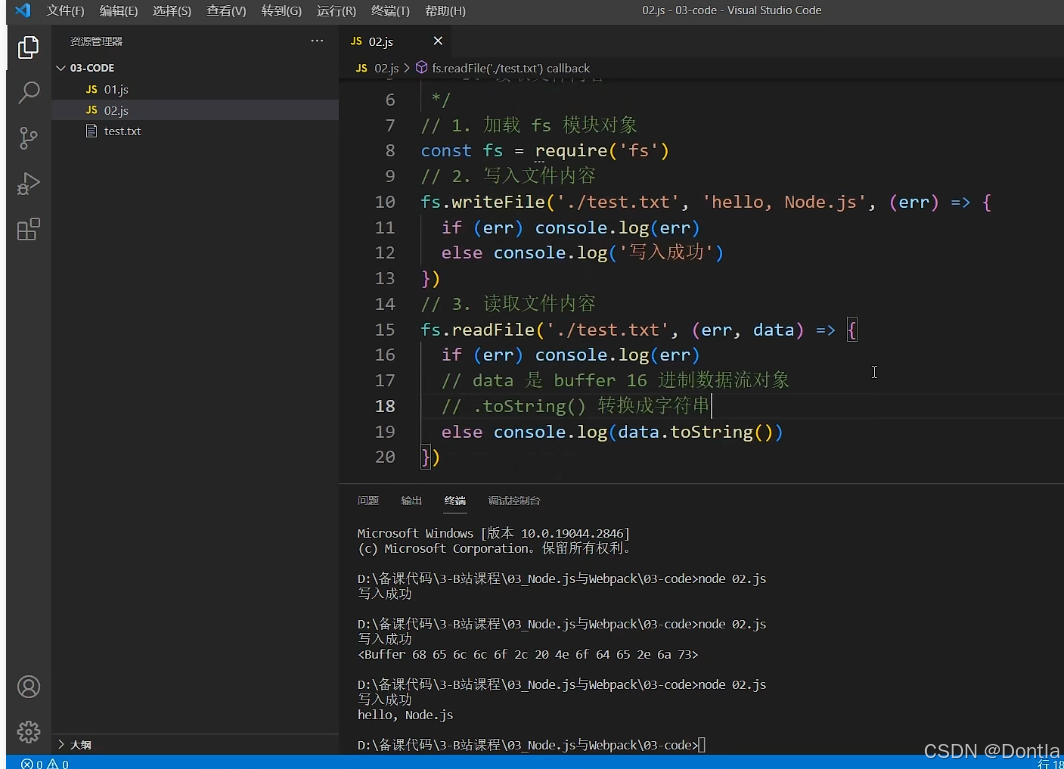
Task: Open the 选择(S) menu
Action: (x=172, y=11)
